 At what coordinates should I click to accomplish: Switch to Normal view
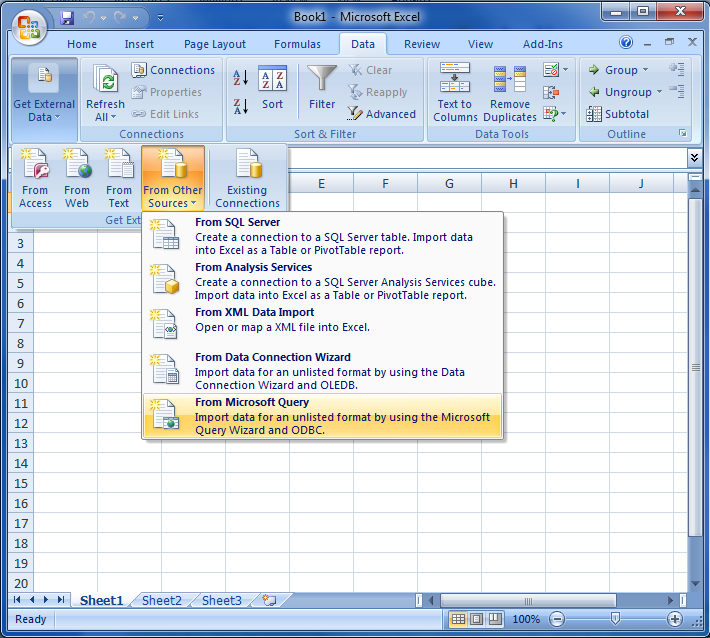tap(458, 619)
